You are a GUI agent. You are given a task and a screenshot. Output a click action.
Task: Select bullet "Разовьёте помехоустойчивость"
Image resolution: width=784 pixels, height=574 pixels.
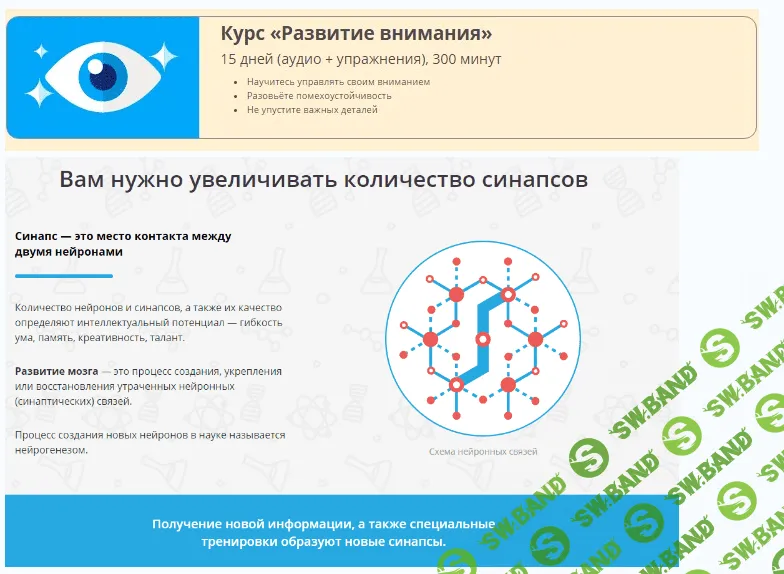coord(319,96)
